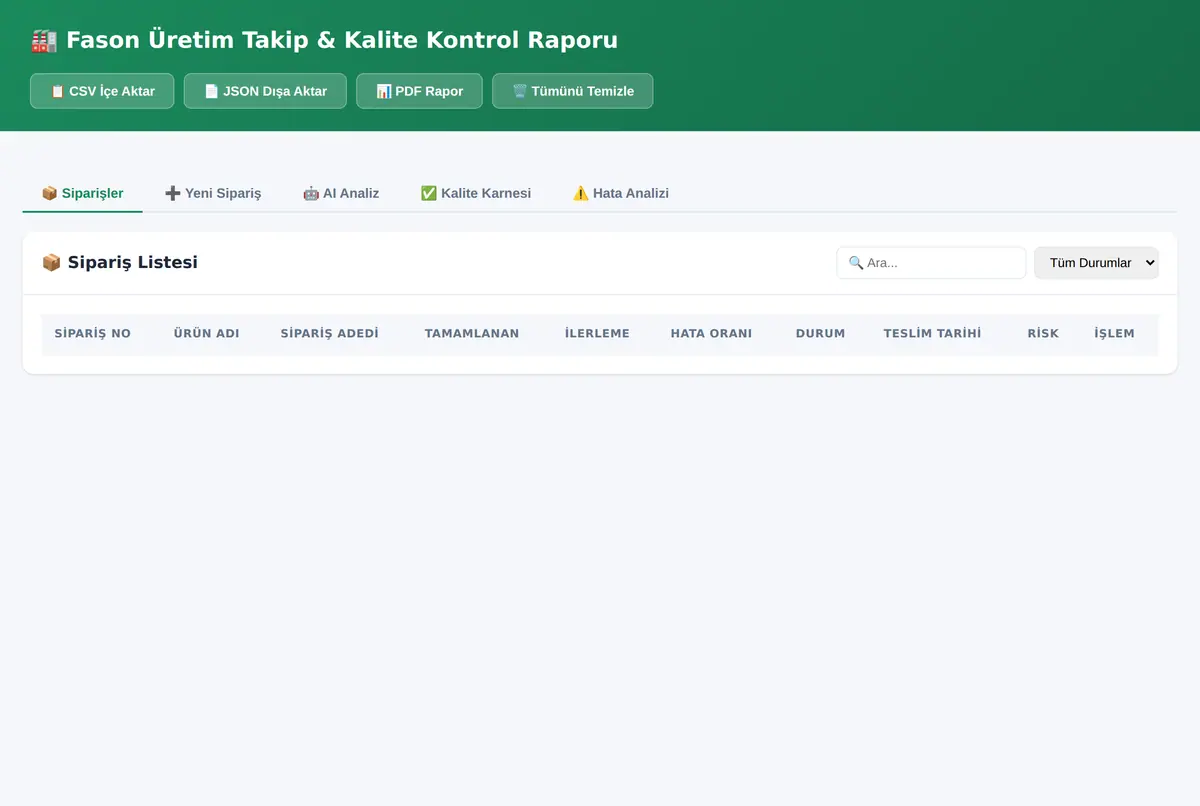The width and height of the screenshot is (1200, 806).
Task: Open the Hata Analizi tab
Action: [x=620, y=193]
